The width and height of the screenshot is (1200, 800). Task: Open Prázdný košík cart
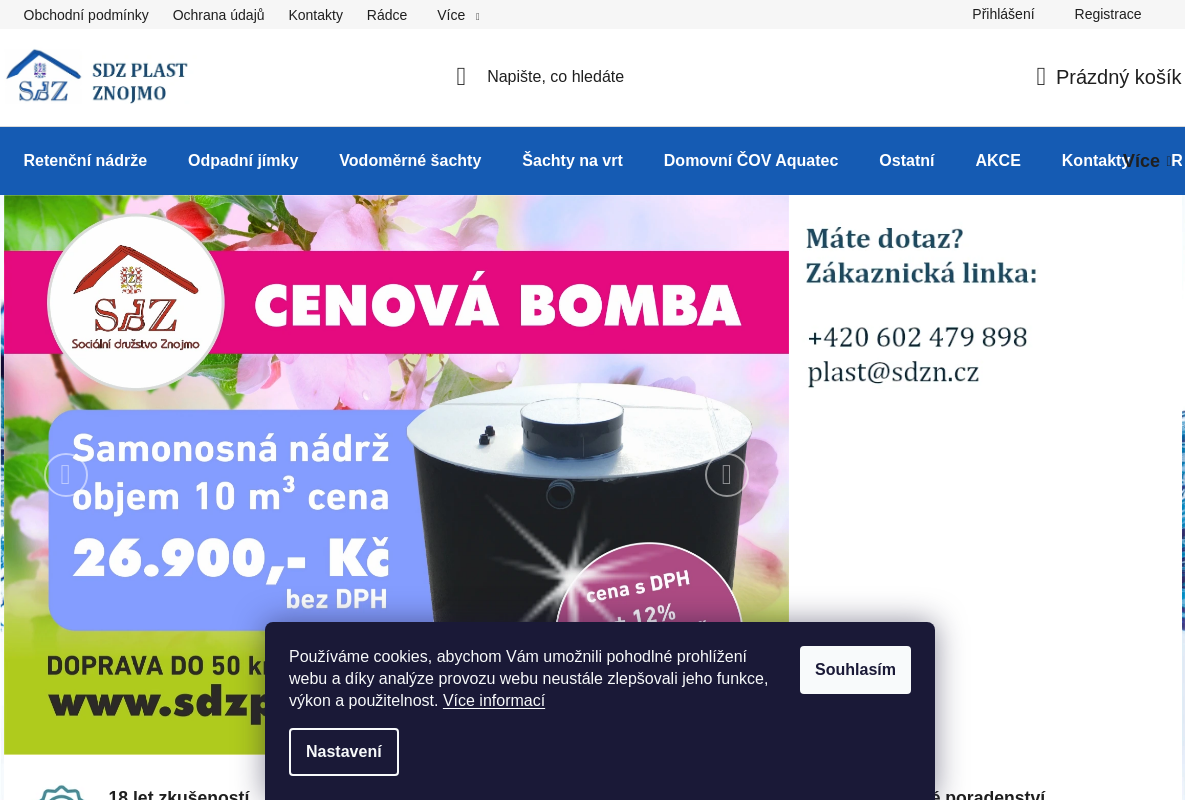point(1109,77)
